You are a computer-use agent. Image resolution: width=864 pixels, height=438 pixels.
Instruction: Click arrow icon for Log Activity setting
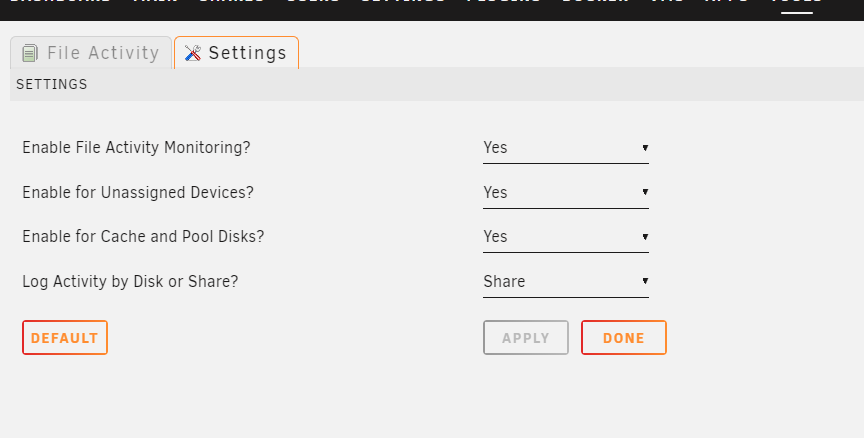pyautogui.click(x=645, y=282)
